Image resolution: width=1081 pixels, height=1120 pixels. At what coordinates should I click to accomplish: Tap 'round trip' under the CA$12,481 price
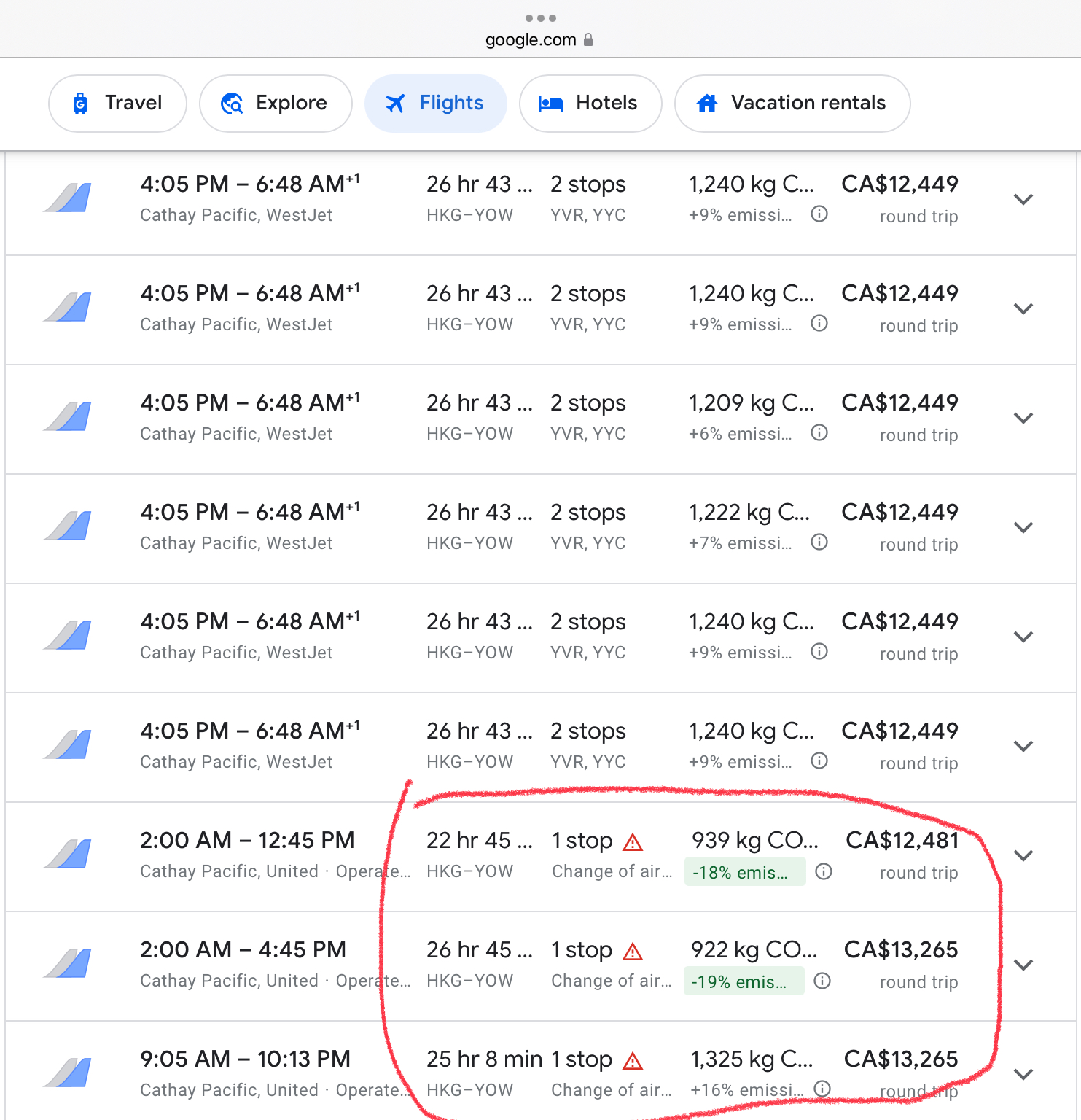pyautogui.click(x=918, y=873)
